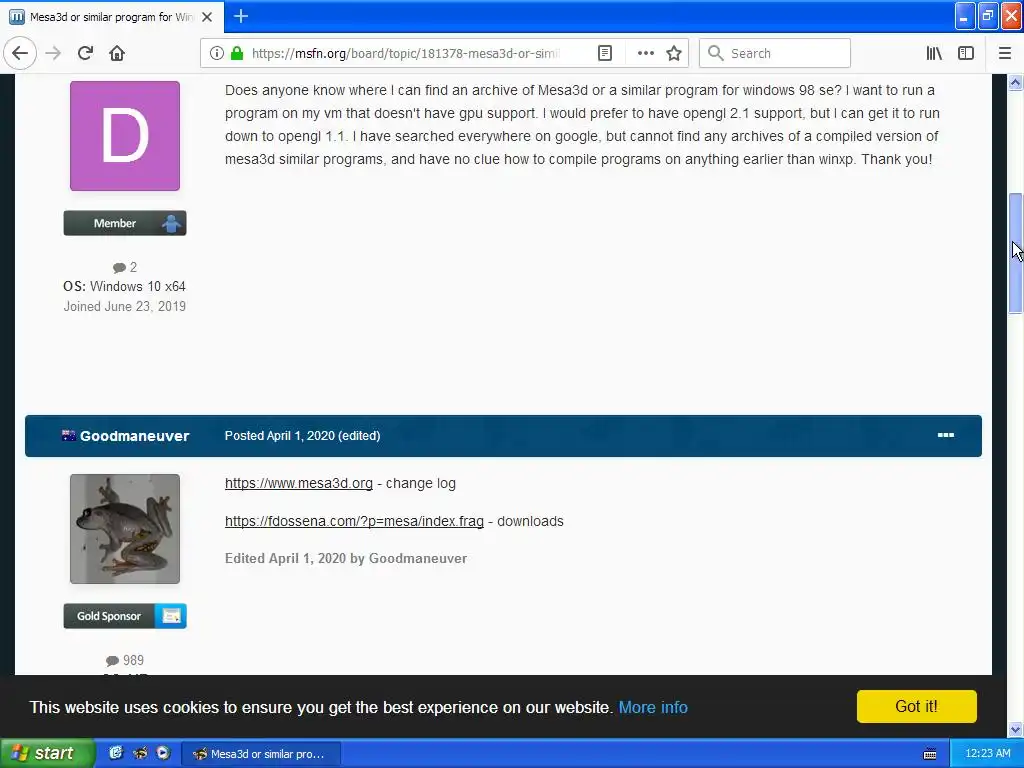The width and height of the screenshot is (1024, 768).
Task: Click OS: Windows 10 x64 text
Action: click(x=124, y=286)
